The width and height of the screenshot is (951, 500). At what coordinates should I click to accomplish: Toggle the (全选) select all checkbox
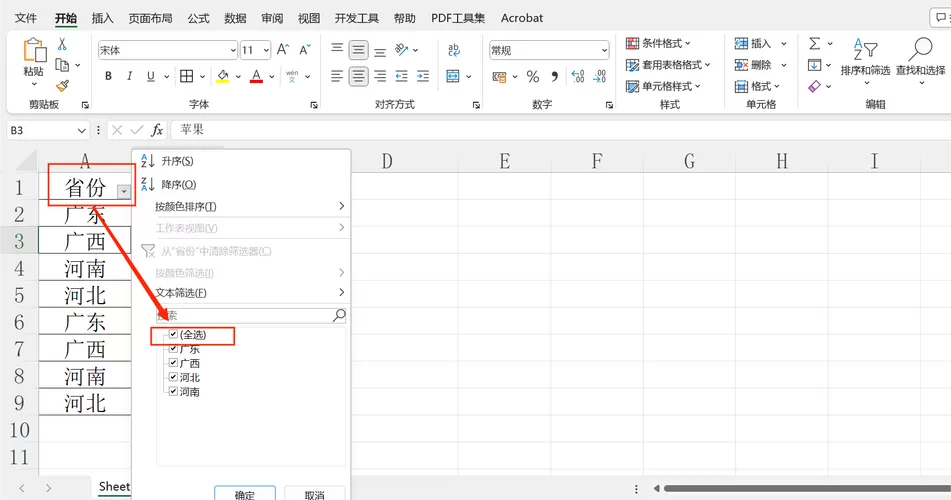point(173,334)
